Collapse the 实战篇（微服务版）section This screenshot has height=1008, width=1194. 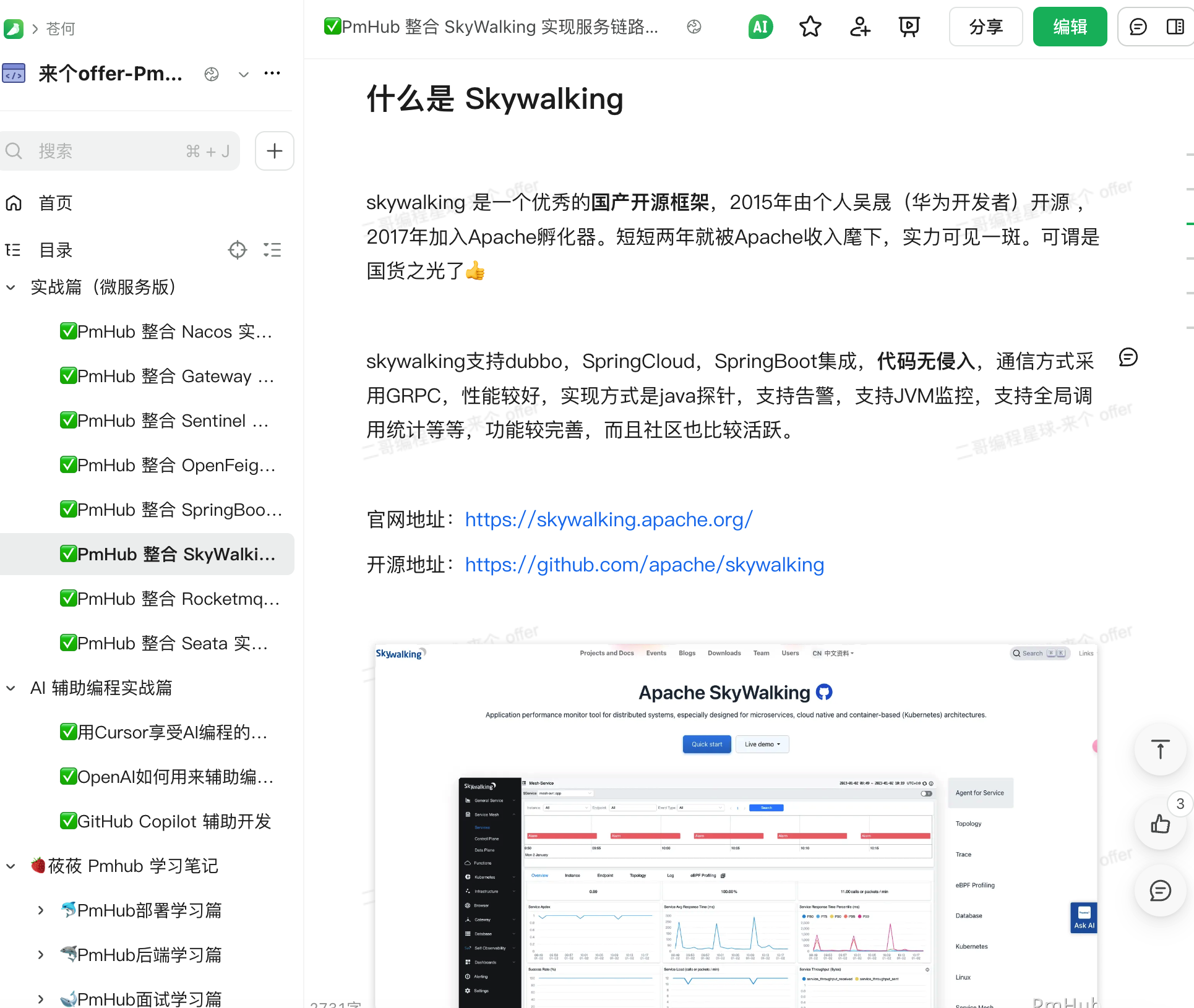[x=11, y=287]
